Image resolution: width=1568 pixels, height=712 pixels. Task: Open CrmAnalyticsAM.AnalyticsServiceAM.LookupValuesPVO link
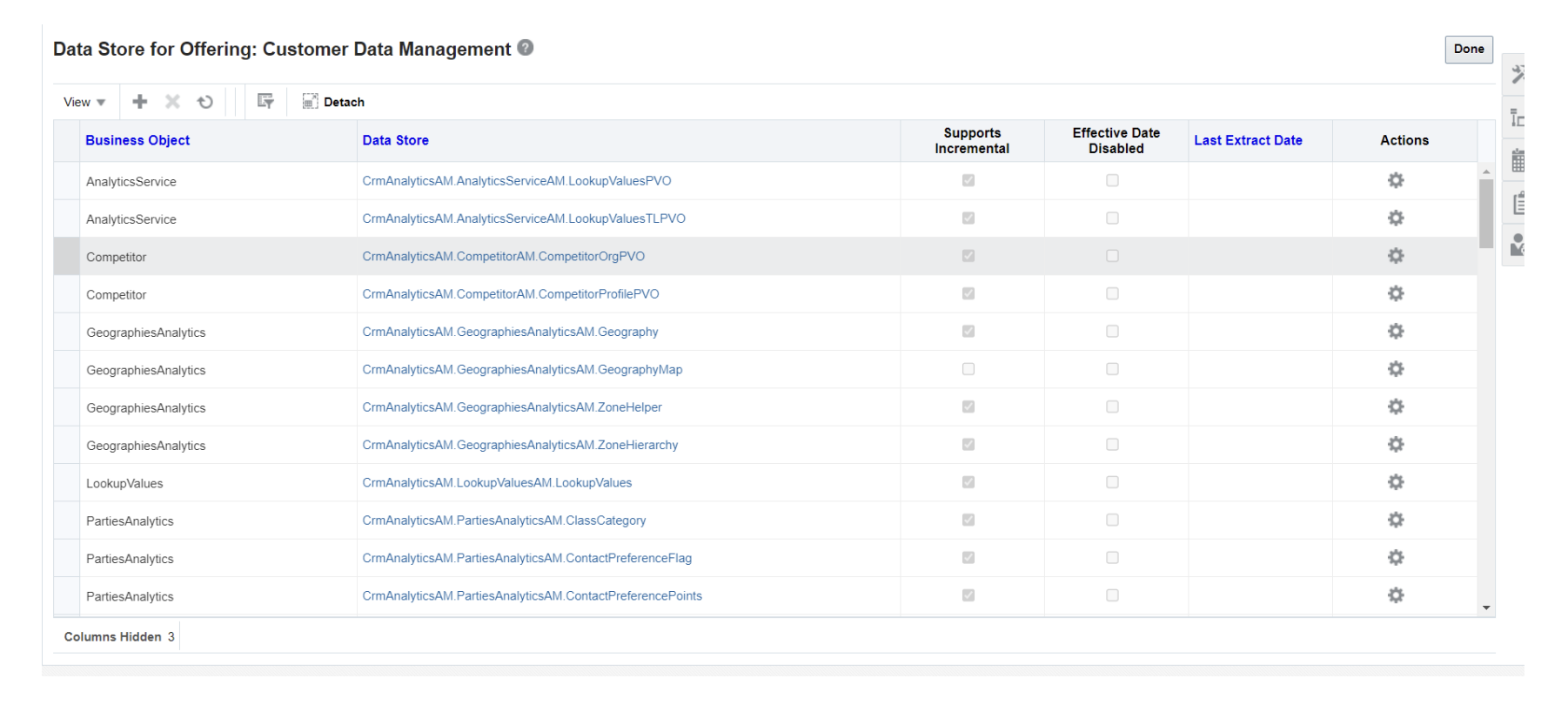coord(517,181)
